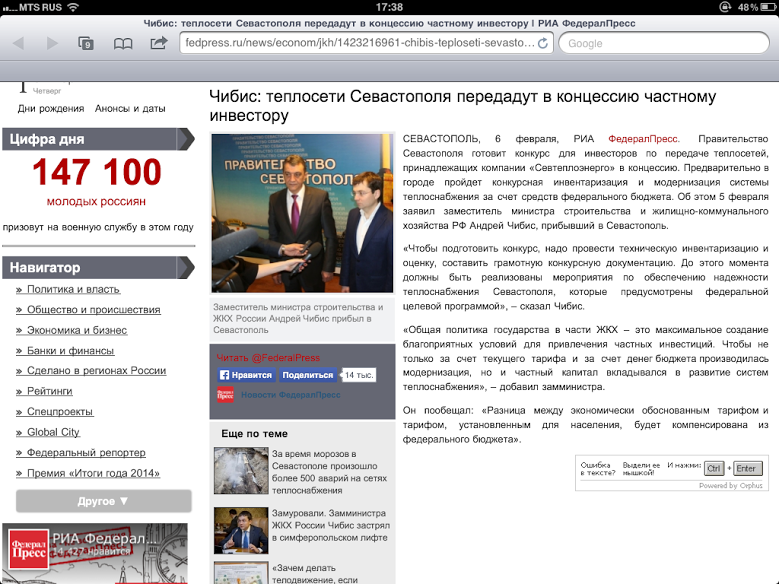Open the tabs pages icon showing 9
Image resolution: width=779 pixels, height=584 pixels.
86,43
